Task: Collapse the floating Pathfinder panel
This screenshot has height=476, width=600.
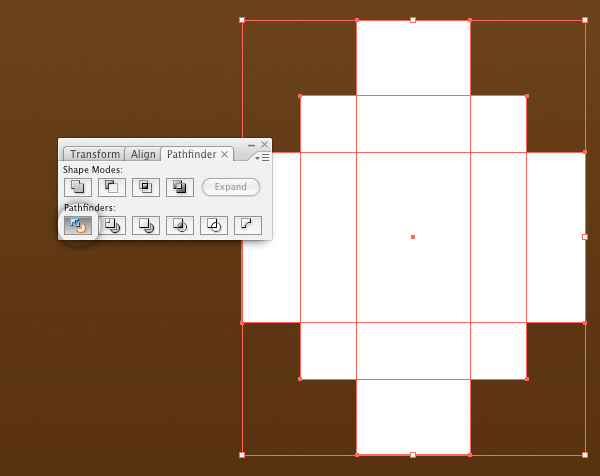Action: (252, 145)
